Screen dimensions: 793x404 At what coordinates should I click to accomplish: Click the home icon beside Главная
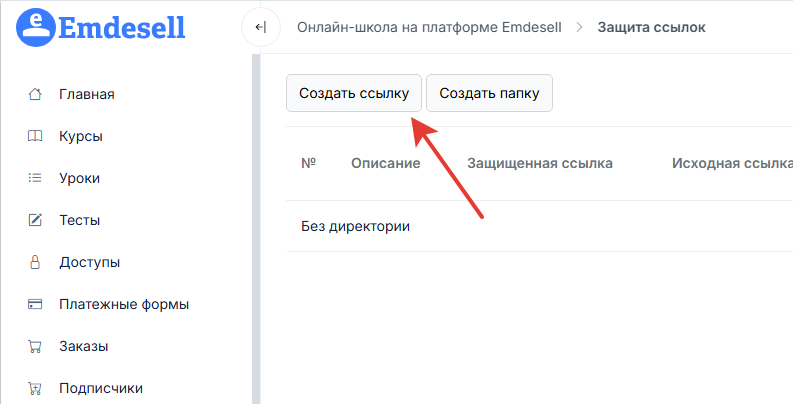click(35, 95)
